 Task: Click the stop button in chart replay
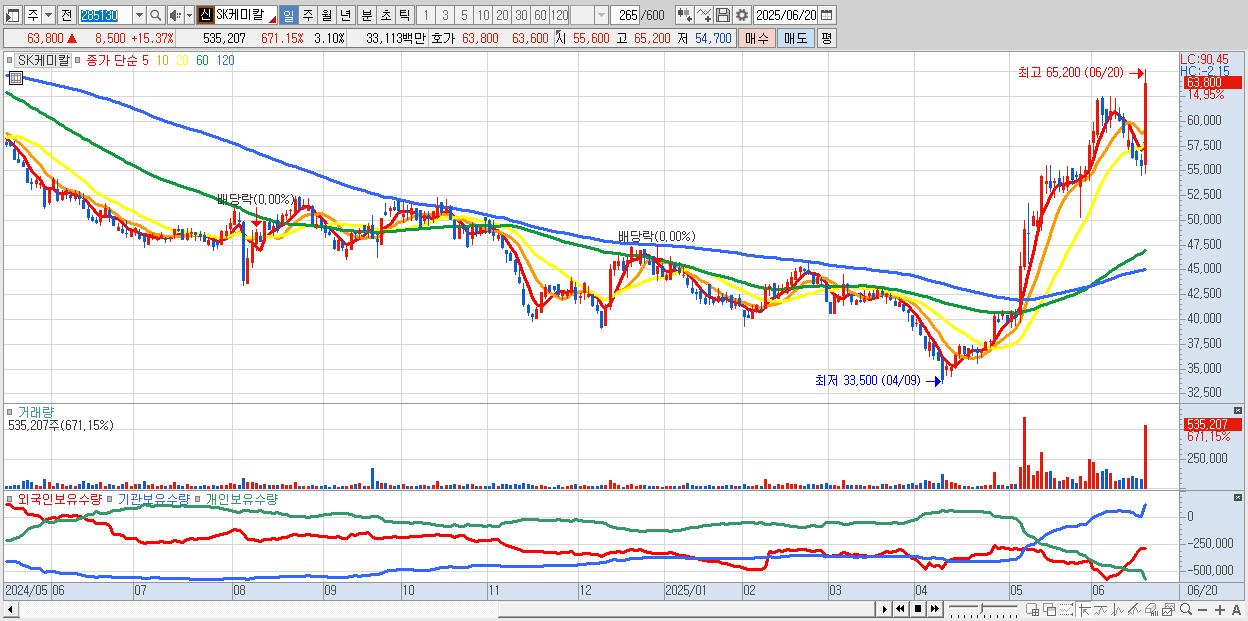click(x=918, y=609)
